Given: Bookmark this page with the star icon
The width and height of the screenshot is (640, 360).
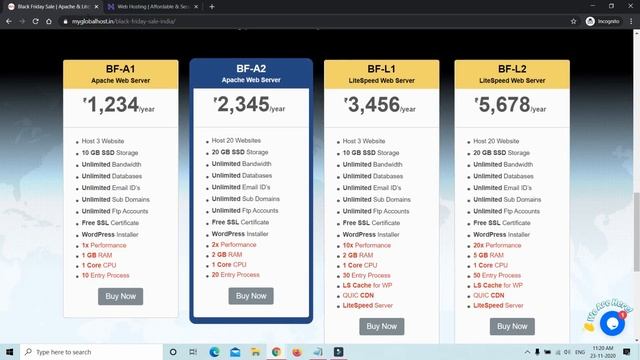Looking at the screenshot, I should click(573, 21).
